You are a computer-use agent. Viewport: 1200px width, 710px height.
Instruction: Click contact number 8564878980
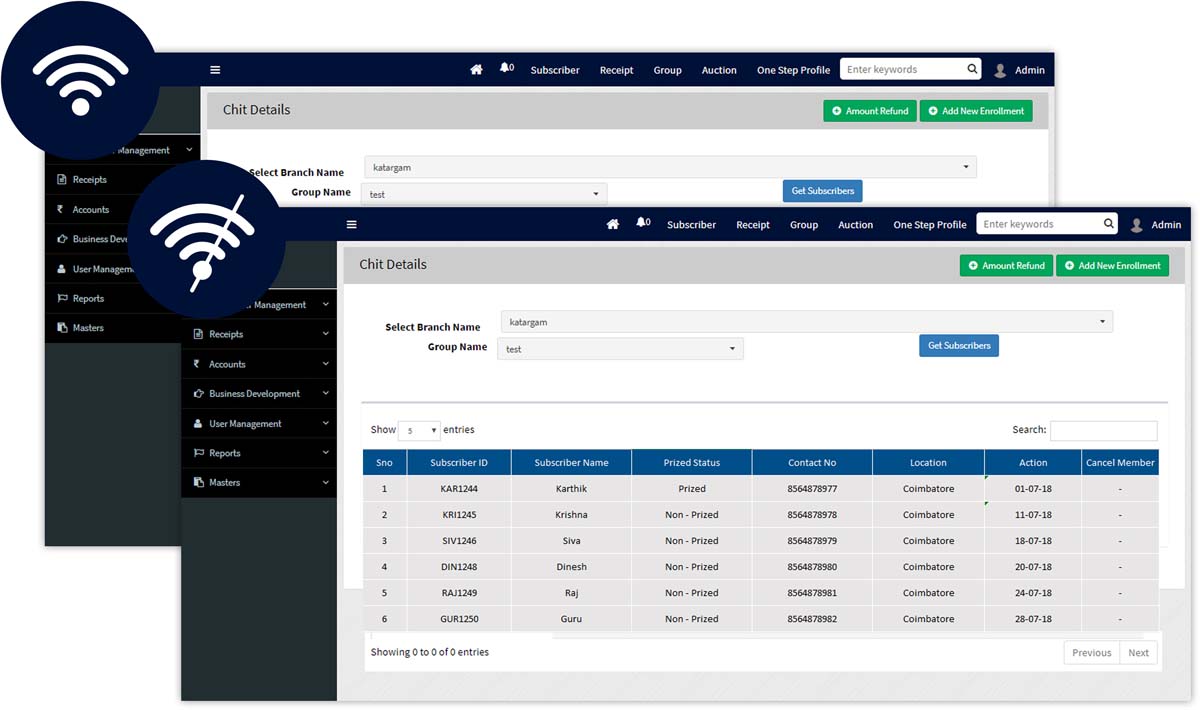click(812, 567)
